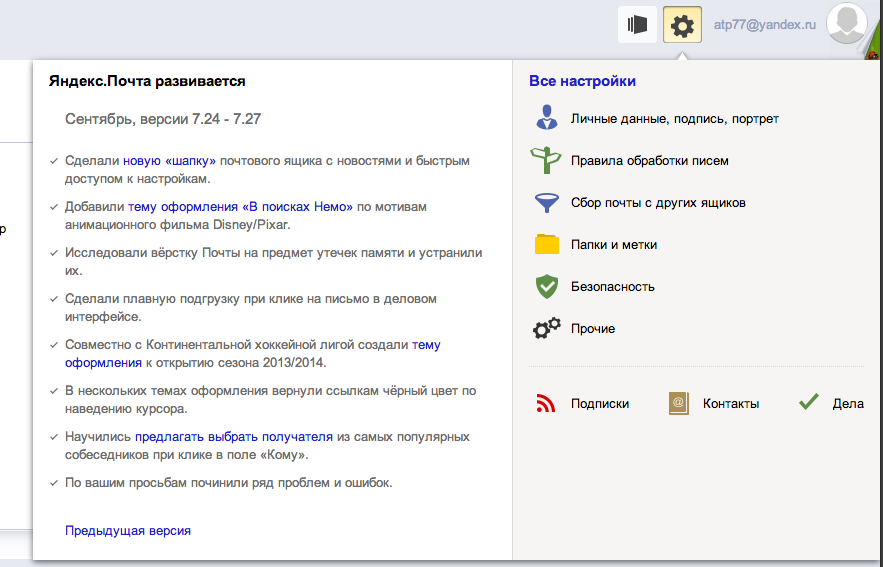Click the green checkmark Дела icon
The height and width of the screenshot is (567, 883).
click(809, 404)
